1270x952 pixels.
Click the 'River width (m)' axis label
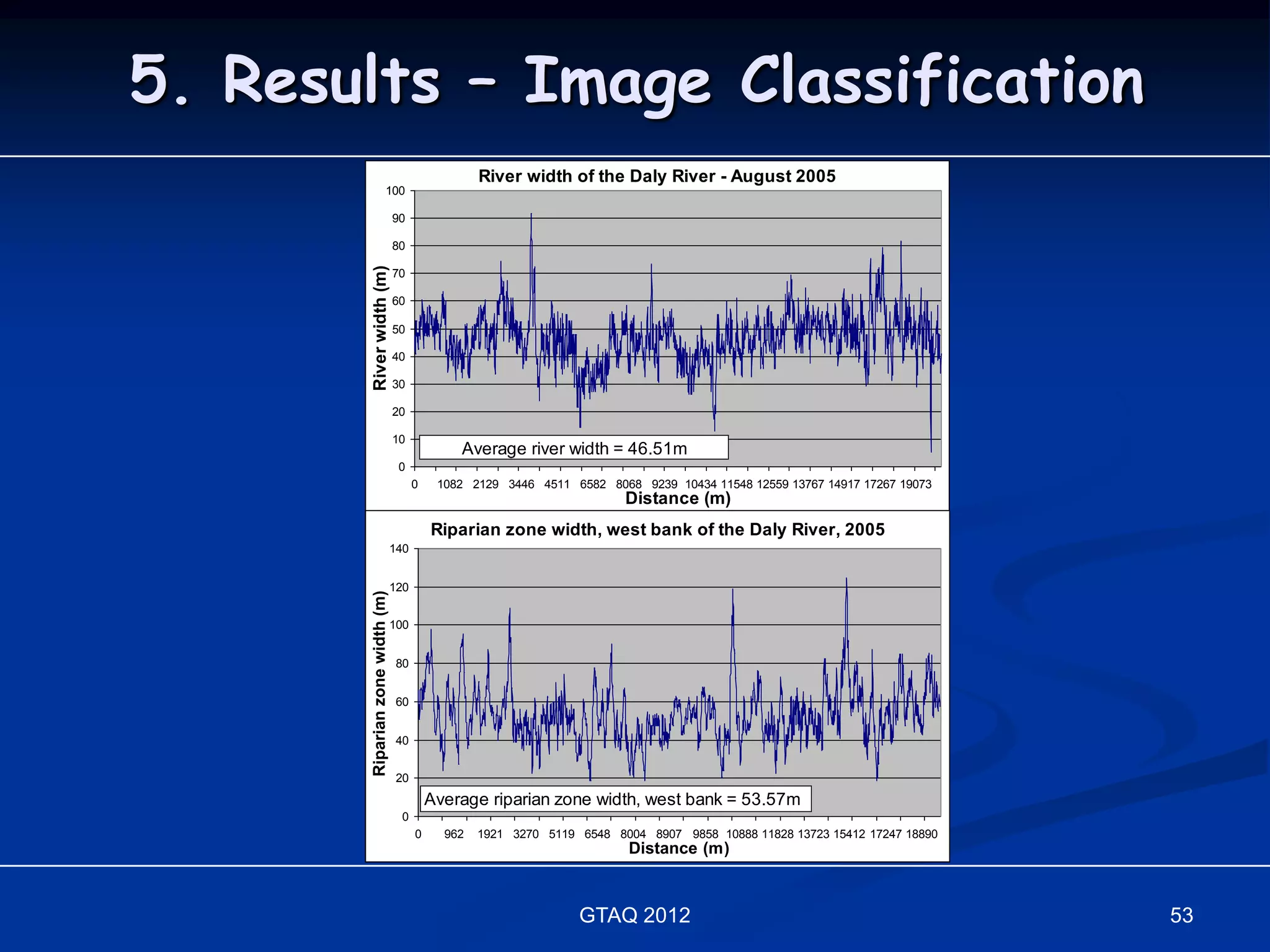click(380, 328)
